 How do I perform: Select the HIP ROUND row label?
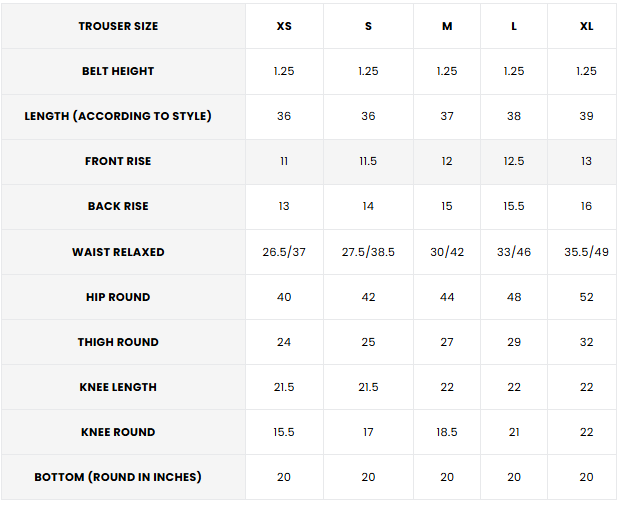click(118, 297)
